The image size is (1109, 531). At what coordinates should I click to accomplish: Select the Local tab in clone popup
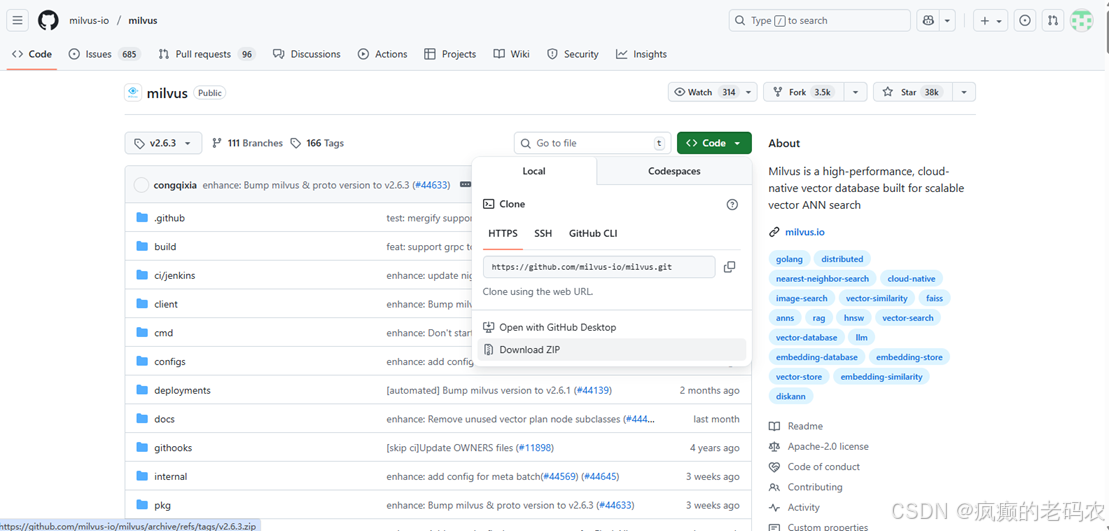(x=534, y=171)
